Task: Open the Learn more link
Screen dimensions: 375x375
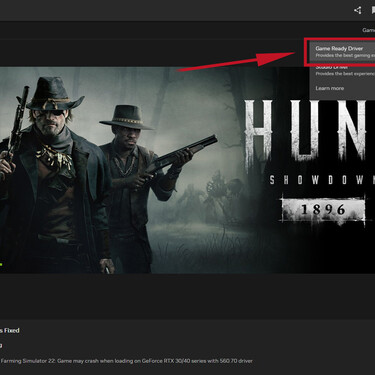Action: click(329, 88)
